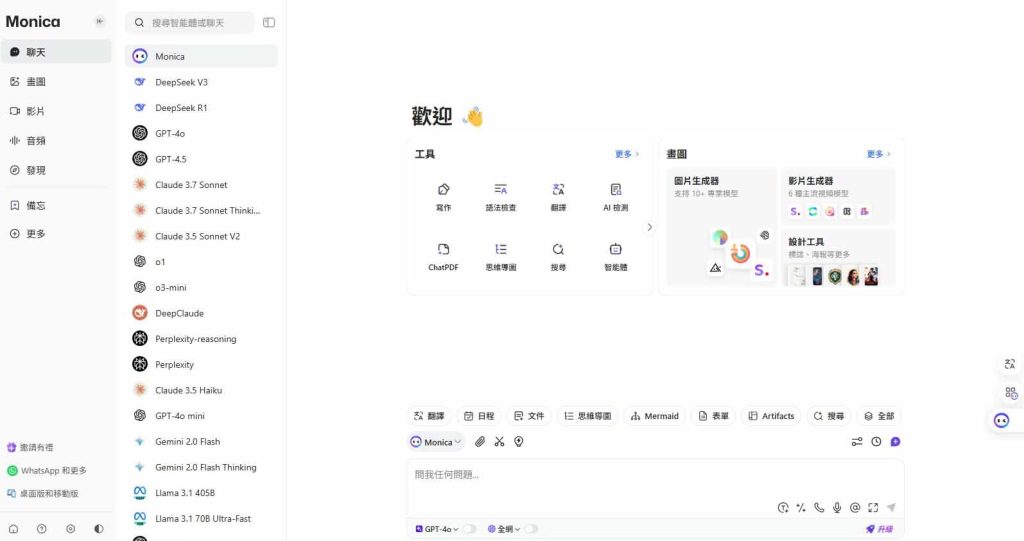This screenshot has height=541, width=1024.
Task: Open the Monica bot selector dropdown
Action: [436, 441]
